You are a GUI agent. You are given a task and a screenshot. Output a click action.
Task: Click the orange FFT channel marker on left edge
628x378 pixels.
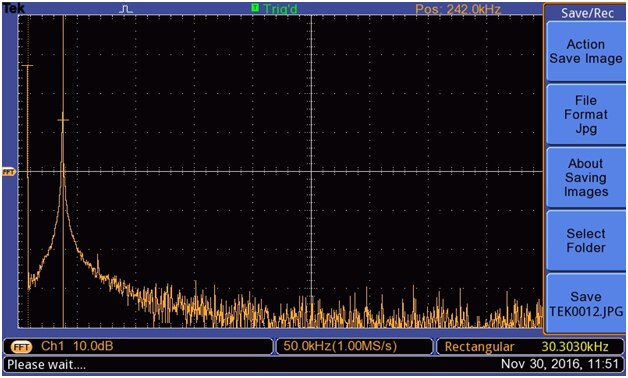coord(8,172)
